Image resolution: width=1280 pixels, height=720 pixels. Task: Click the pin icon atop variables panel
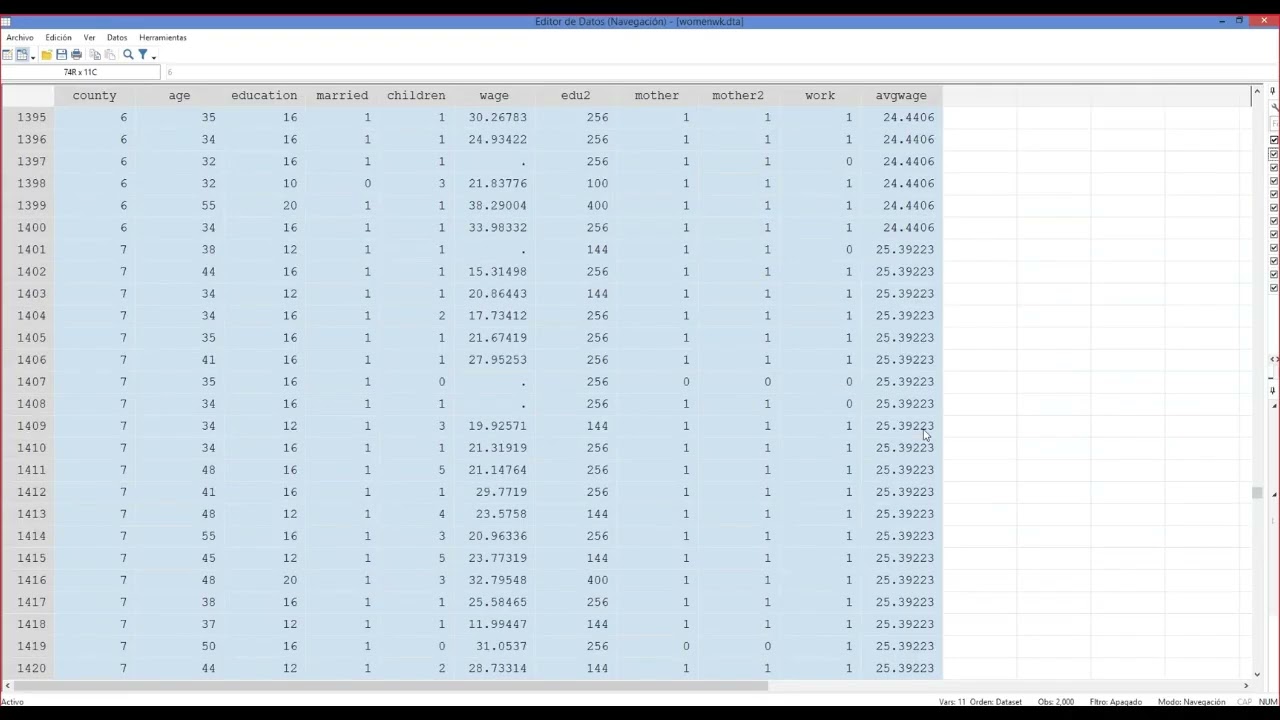coord(1273,91)
